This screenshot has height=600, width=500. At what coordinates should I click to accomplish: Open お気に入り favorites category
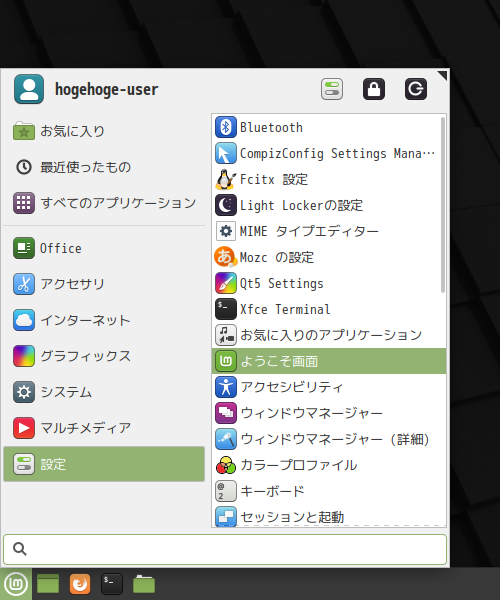(x=104, y=131)
